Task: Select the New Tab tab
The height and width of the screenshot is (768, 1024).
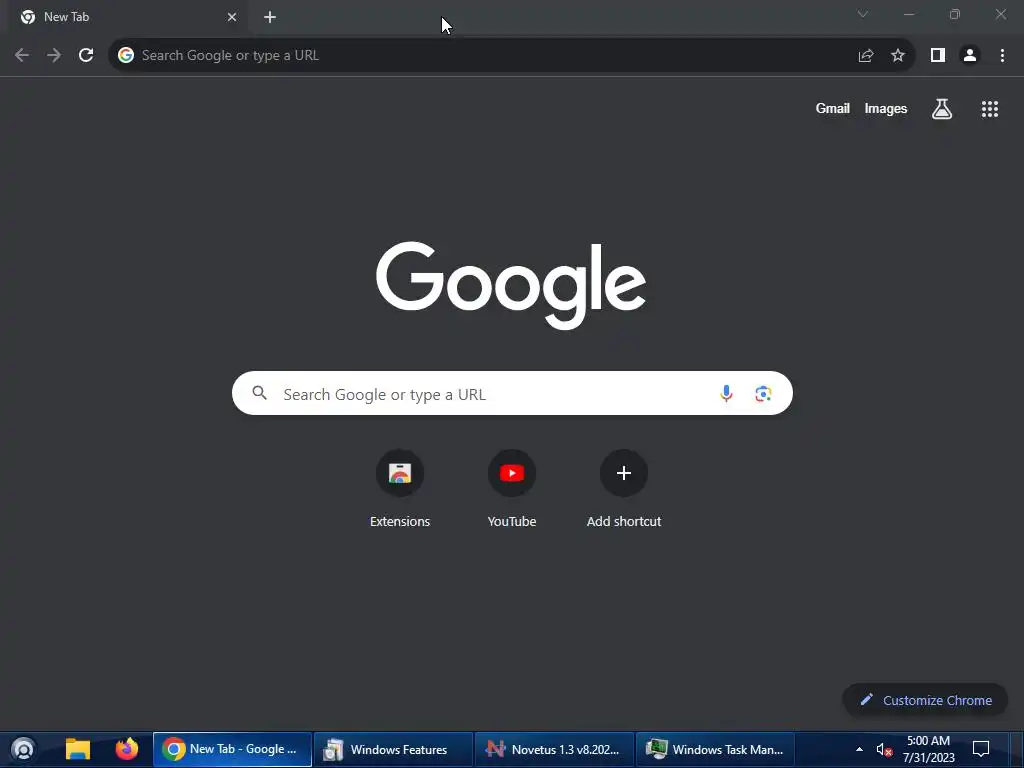Action: coord(127,18)
